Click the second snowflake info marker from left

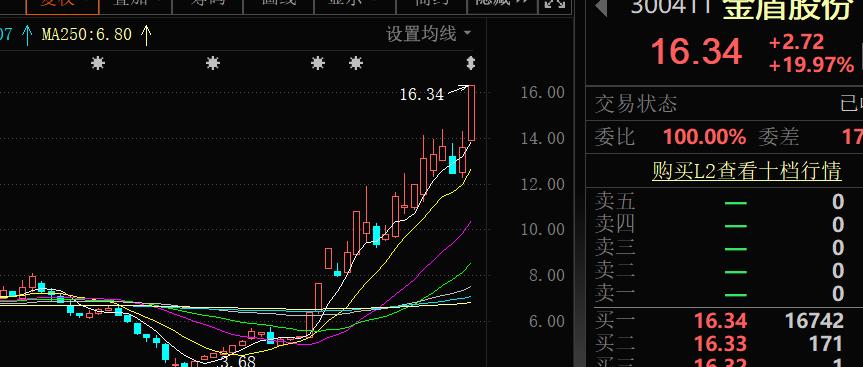click(213, 63)
